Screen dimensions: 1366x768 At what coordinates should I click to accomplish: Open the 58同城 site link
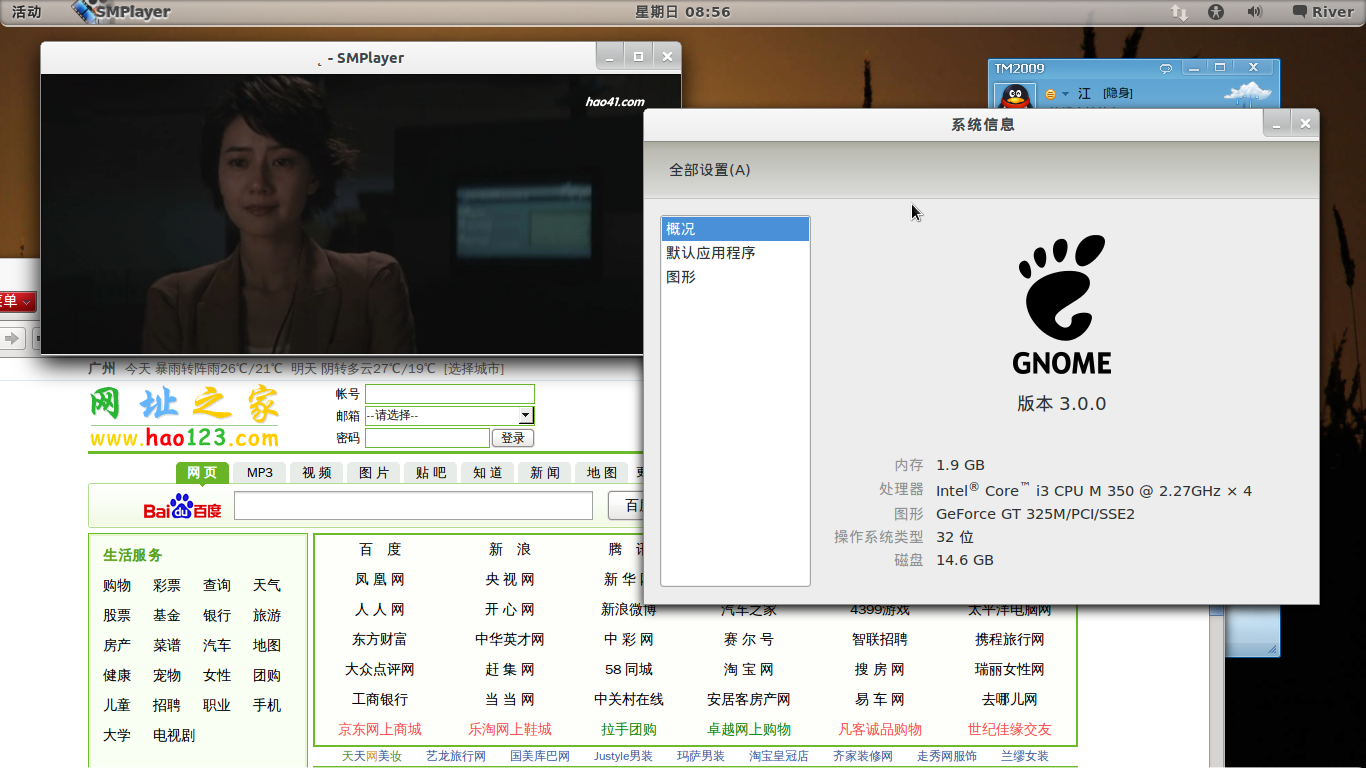629,669
